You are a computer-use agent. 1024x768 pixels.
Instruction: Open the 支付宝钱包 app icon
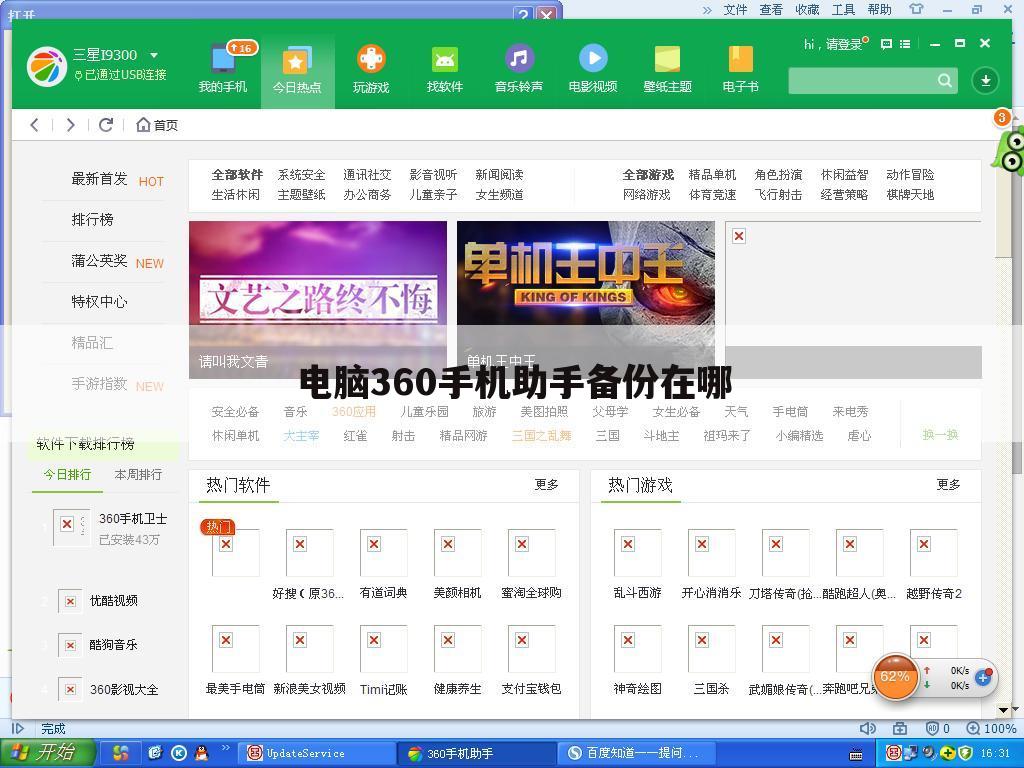coord(531,648)
